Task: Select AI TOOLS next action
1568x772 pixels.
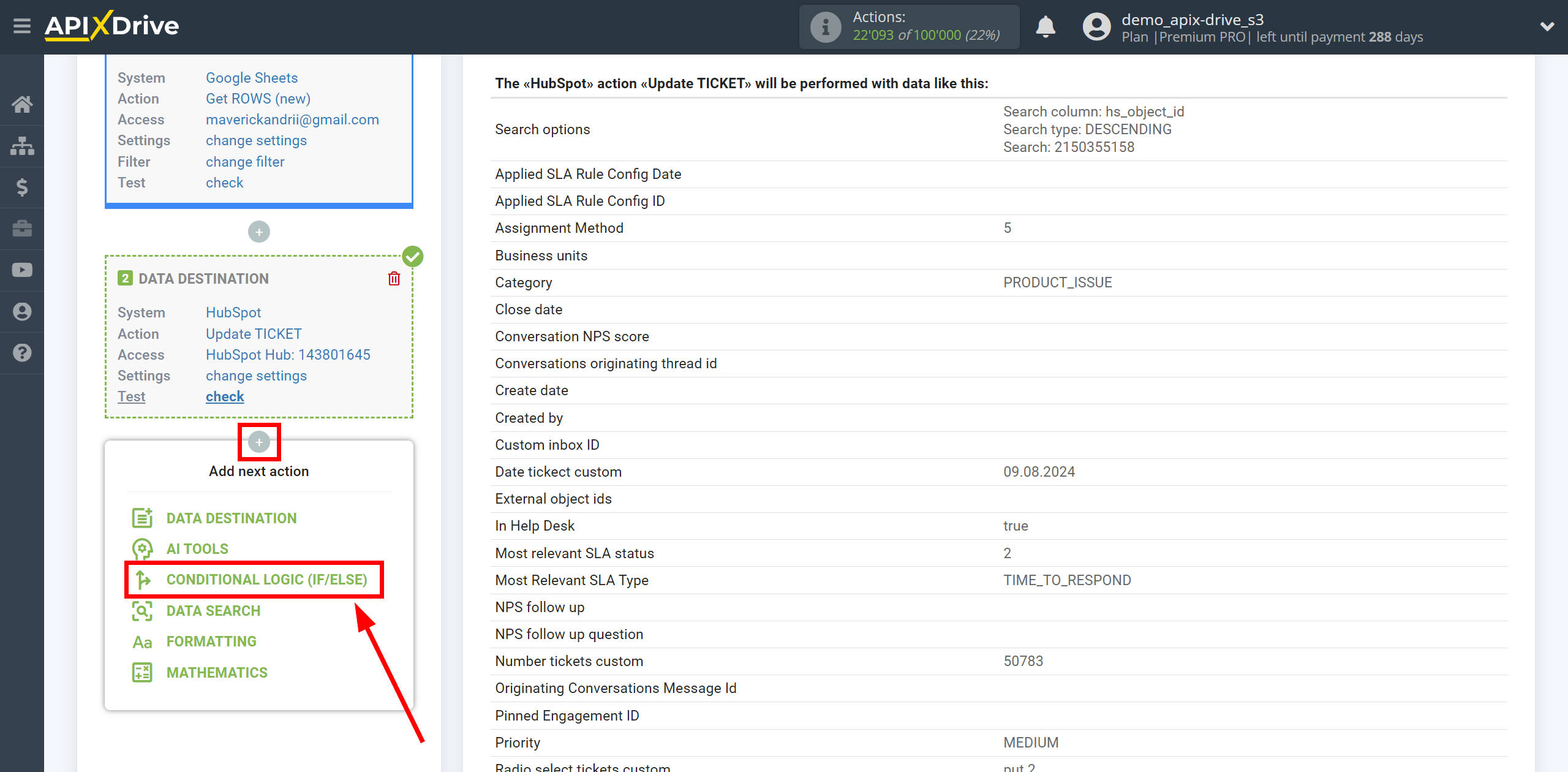Action: pyautogui.click(x=197, y=549)
